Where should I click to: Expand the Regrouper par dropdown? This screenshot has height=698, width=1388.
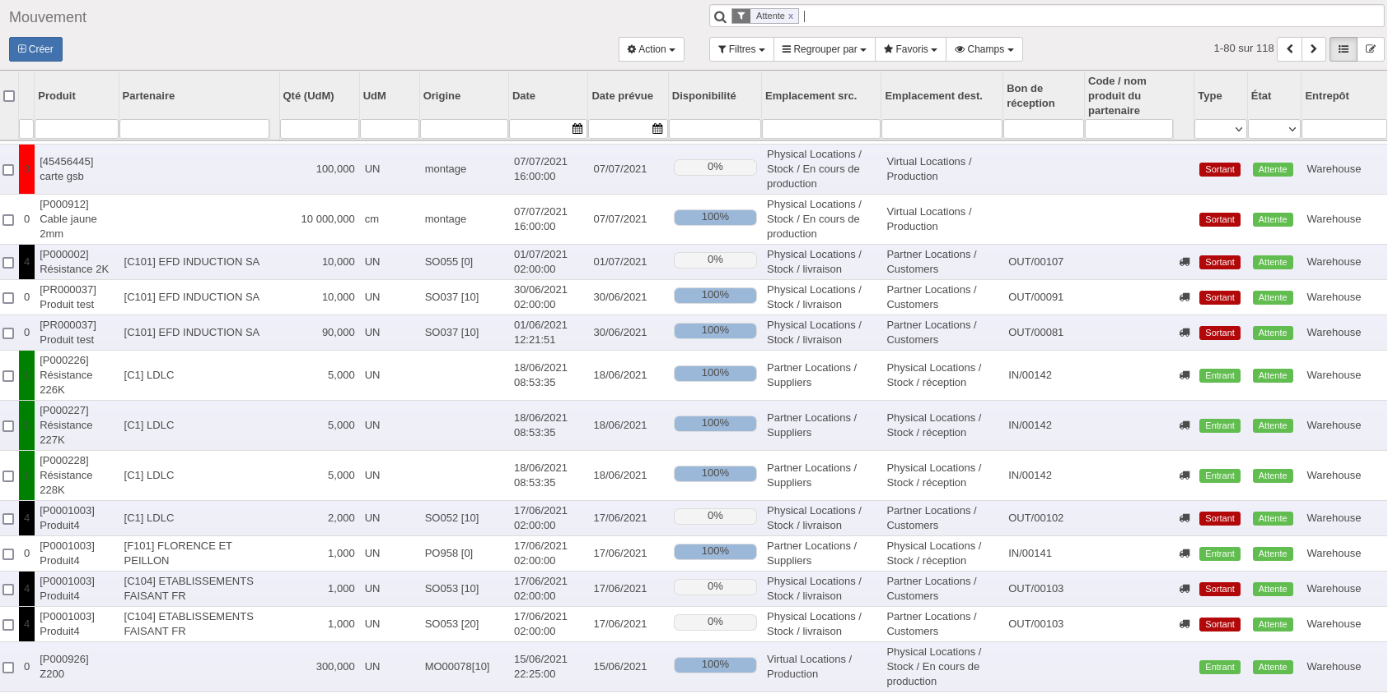[x=824, y=49]
